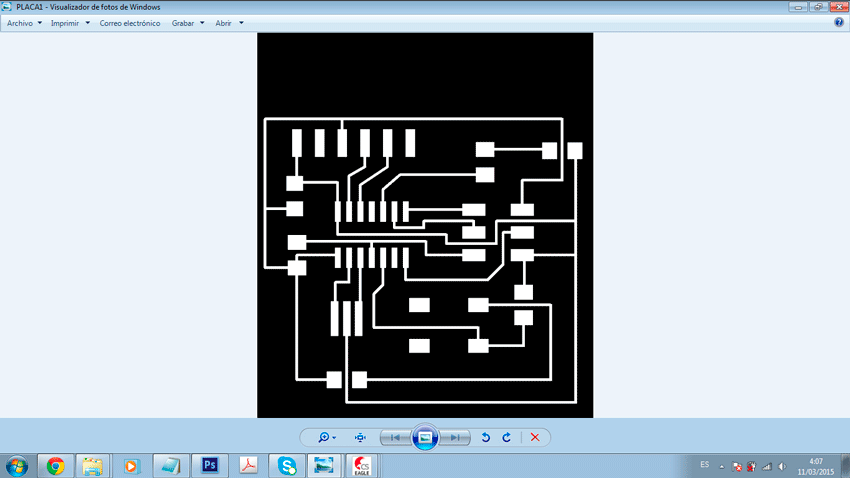Open Windows Explorer folder in taskbar

(92, 466)
